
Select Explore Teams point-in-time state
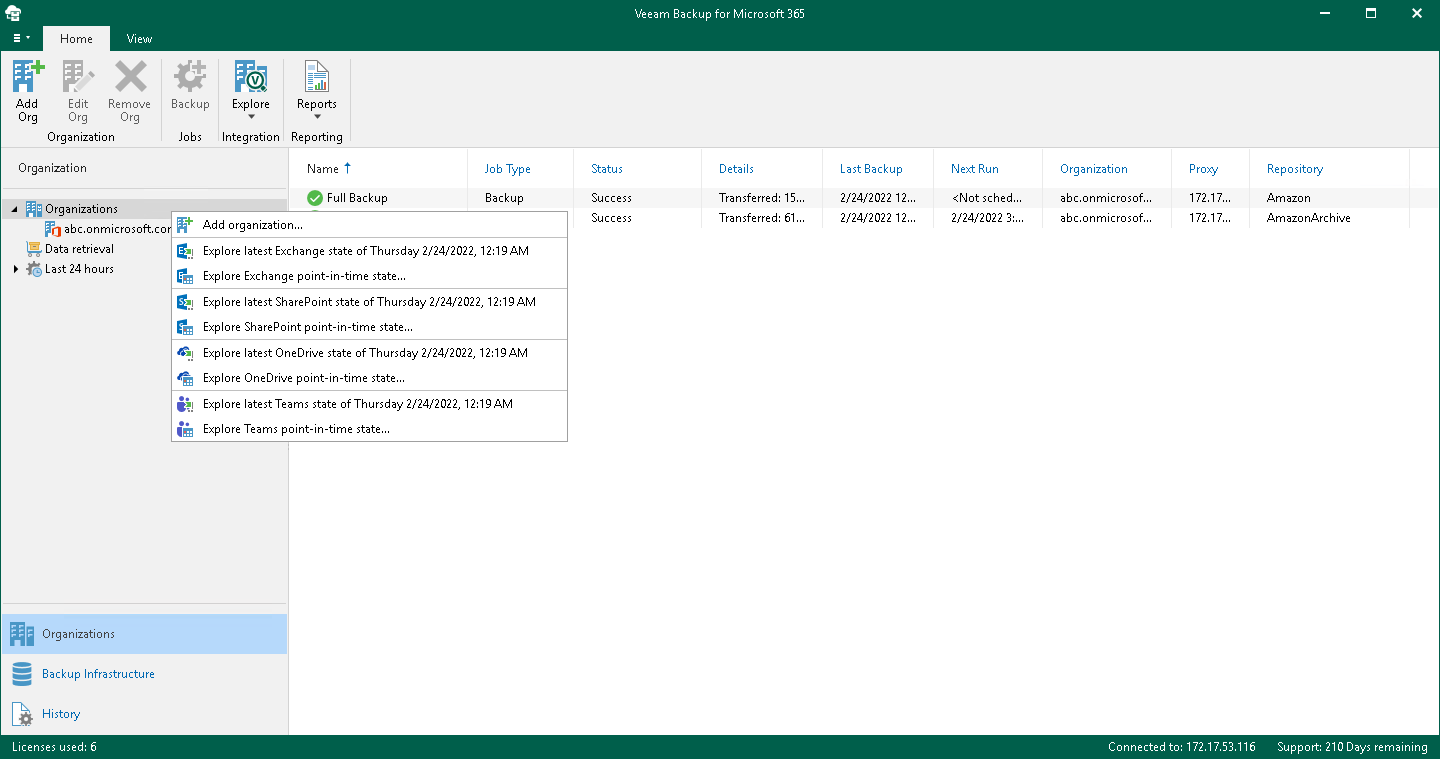pos(369,429)
